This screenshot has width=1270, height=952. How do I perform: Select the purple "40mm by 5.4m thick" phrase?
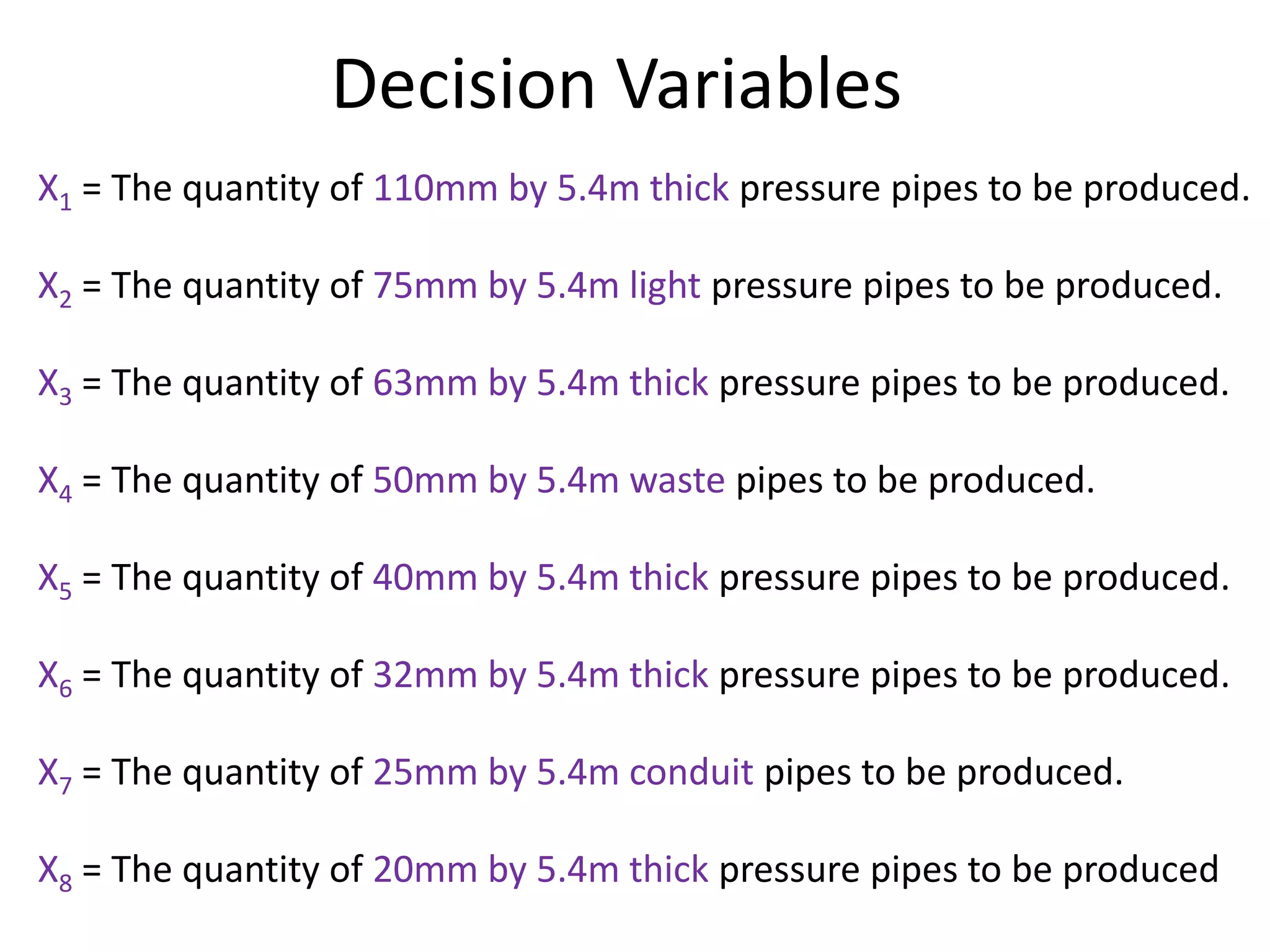(540, 577)
